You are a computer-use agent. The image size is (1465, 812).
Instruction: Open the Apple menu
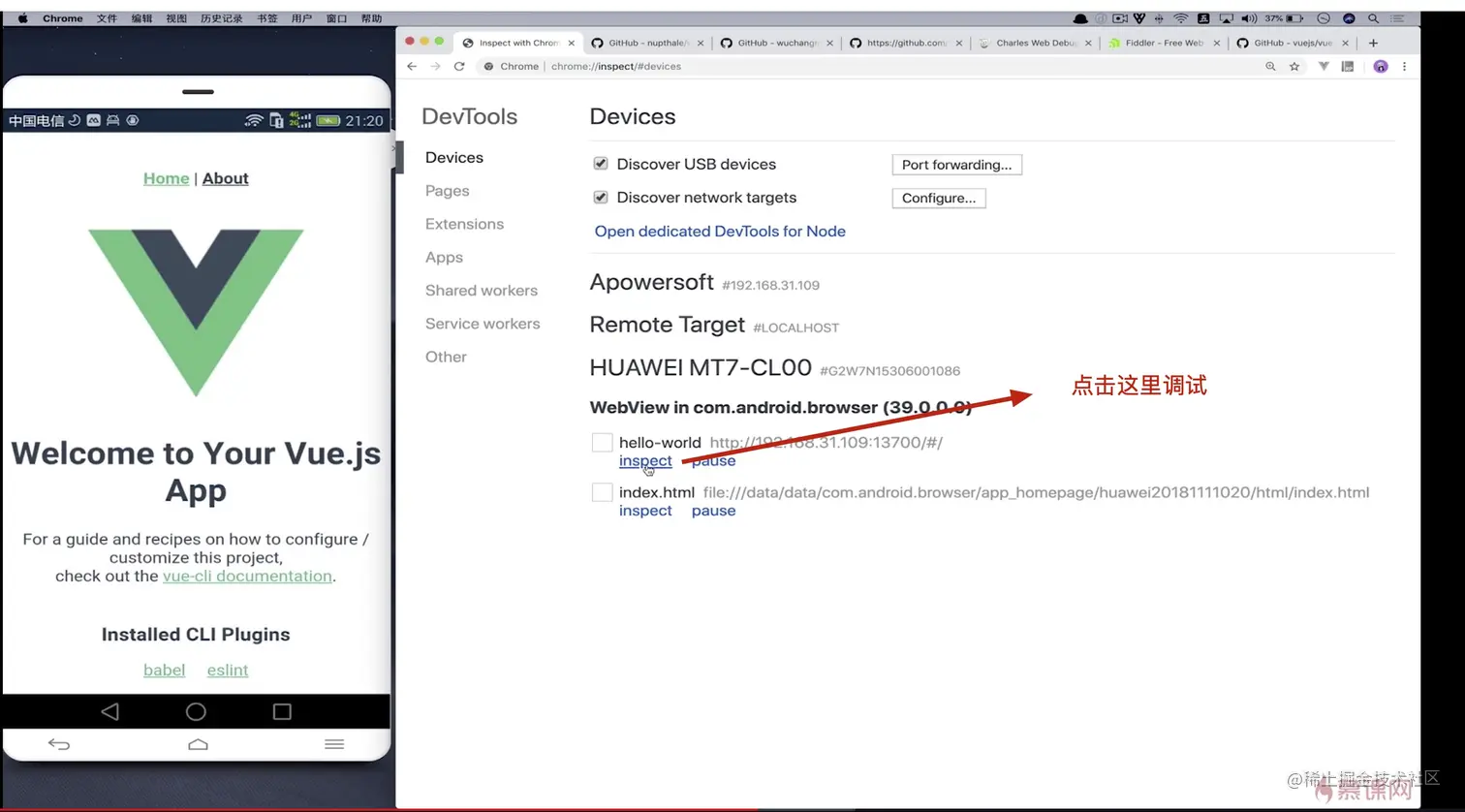pos(22,17)
